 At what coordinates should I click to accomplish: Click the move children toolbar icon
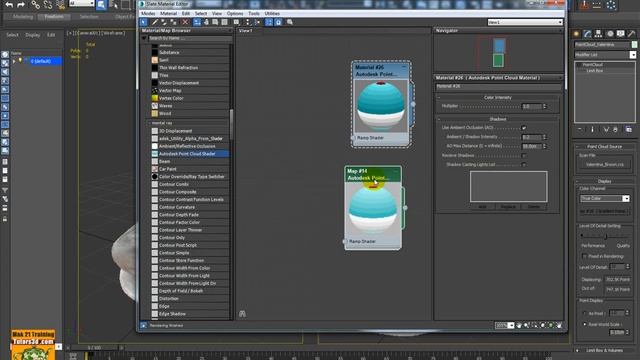tap(197, 22)
